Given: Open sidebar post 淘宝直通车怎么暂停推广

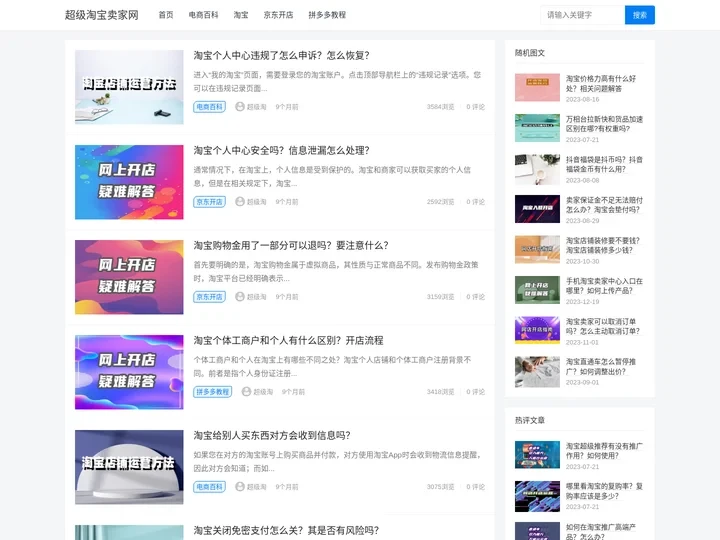Looking at the screenshot, I should pos(601,366).
